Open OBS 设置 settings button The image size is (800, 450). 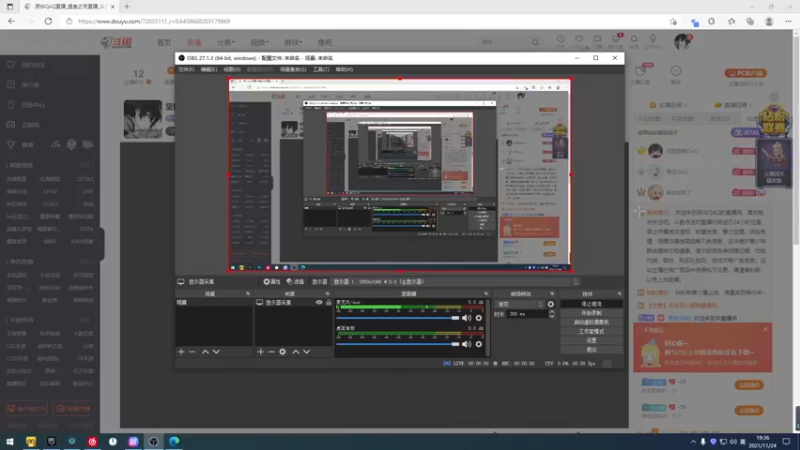point(591,340)
